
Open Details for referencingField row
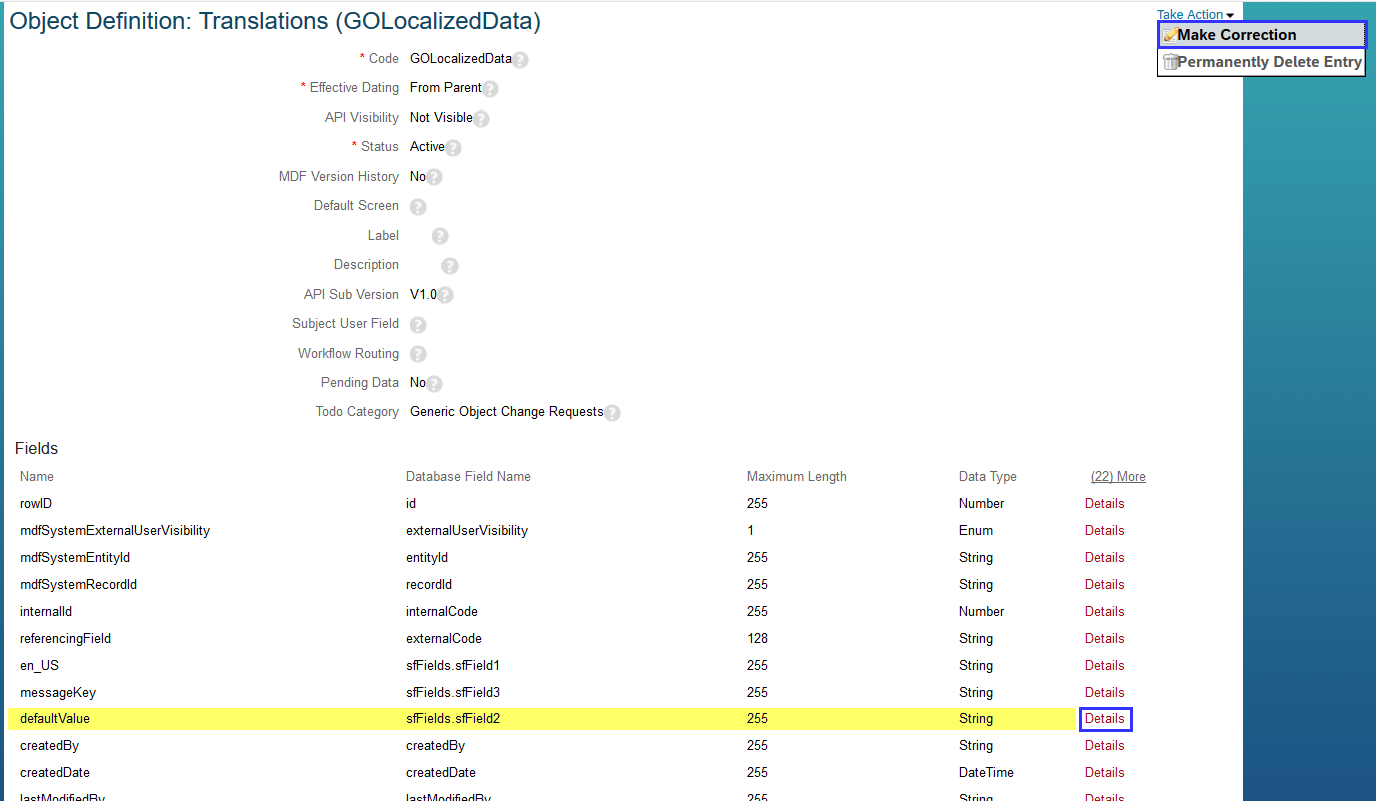[1105, 639]
